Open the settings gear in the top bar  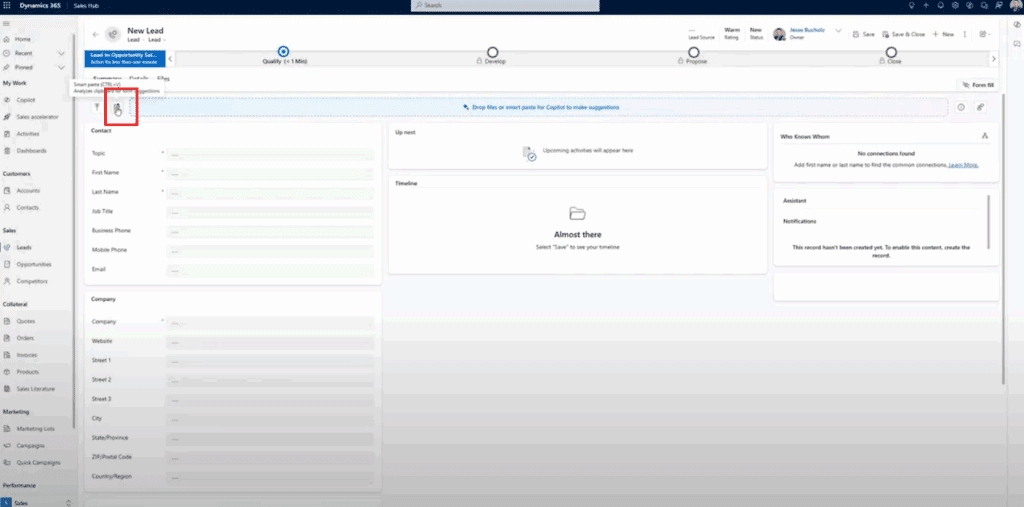[x=955, y=5]
